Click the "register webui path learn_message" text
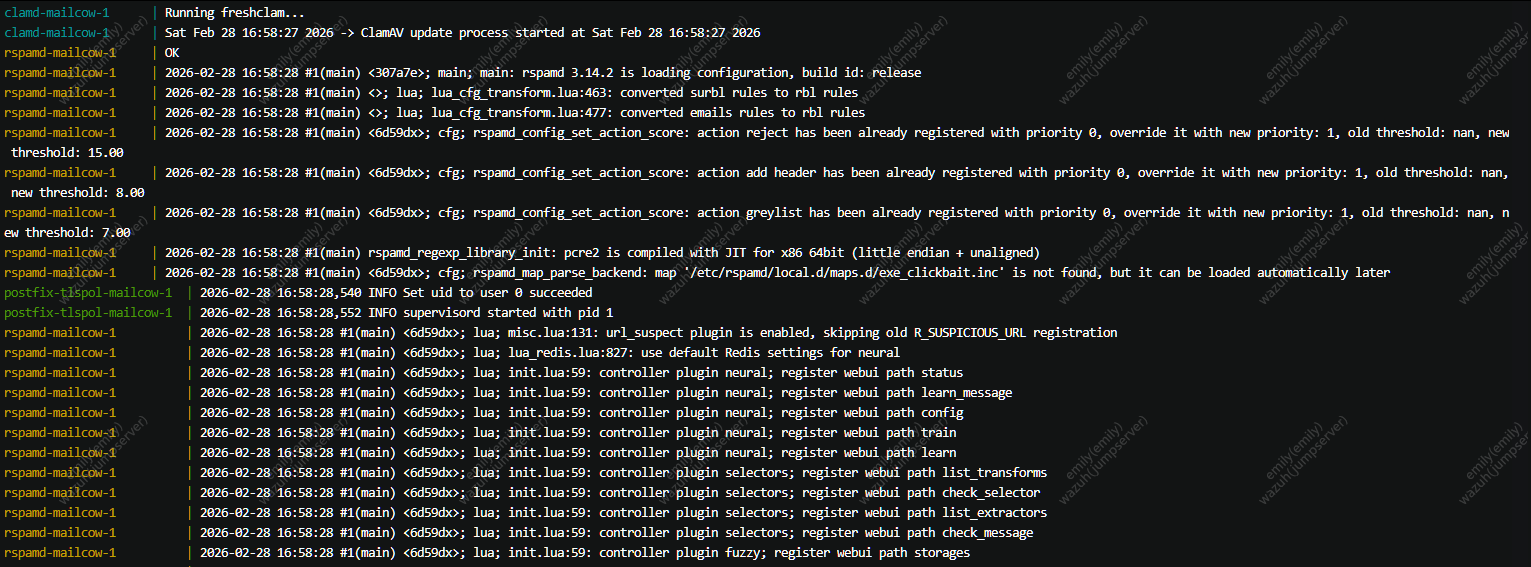 click(x=897, y=393)
